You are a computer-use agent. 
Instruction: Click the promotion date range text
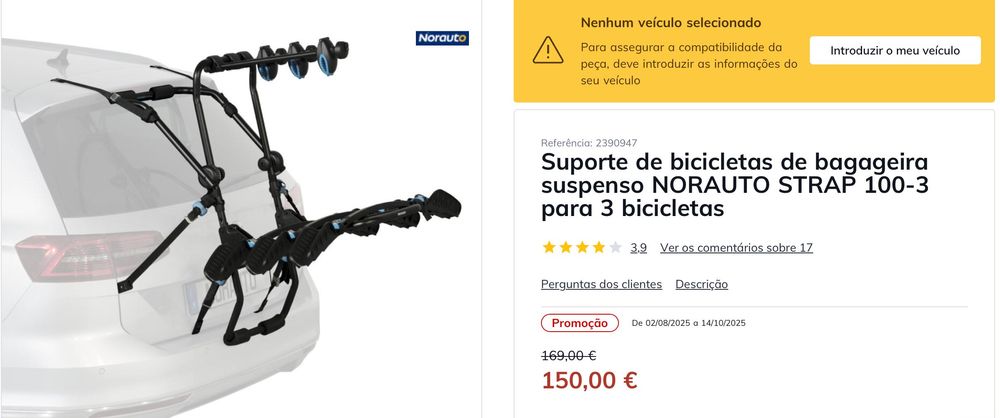coord(688,323)
